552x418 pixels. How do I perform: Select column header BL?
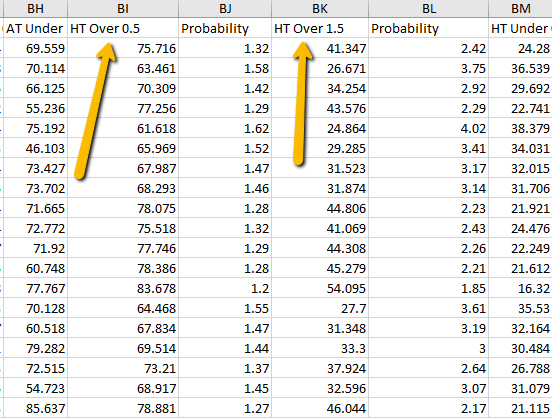[428, 8]
